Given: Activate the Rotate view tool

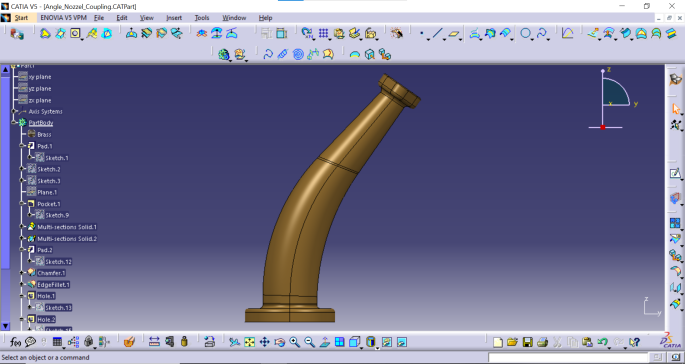Looking at the screenshot, I should coord(280,342).
